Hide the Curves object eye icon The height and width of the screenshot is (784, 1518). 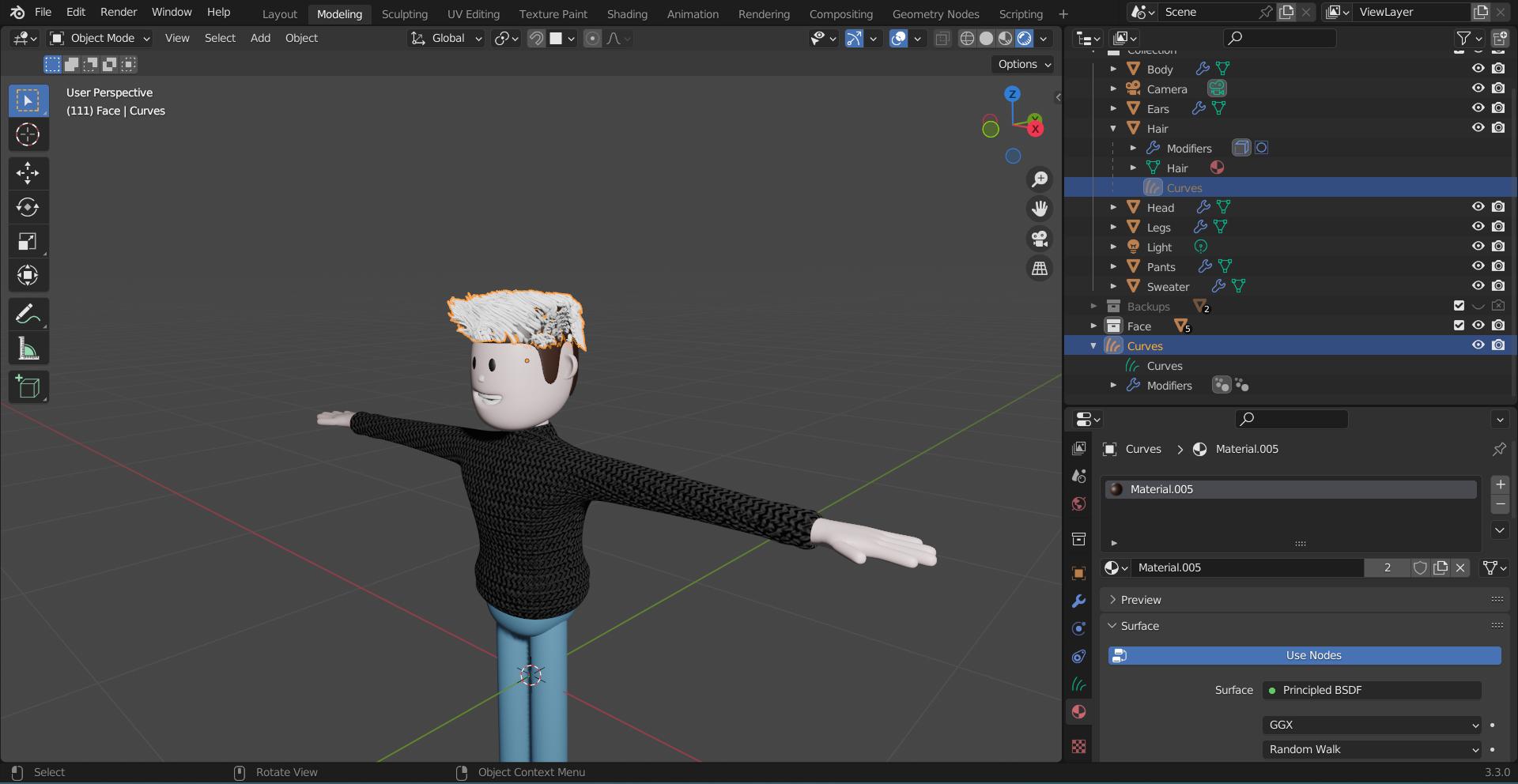(x=1478, y=345)
